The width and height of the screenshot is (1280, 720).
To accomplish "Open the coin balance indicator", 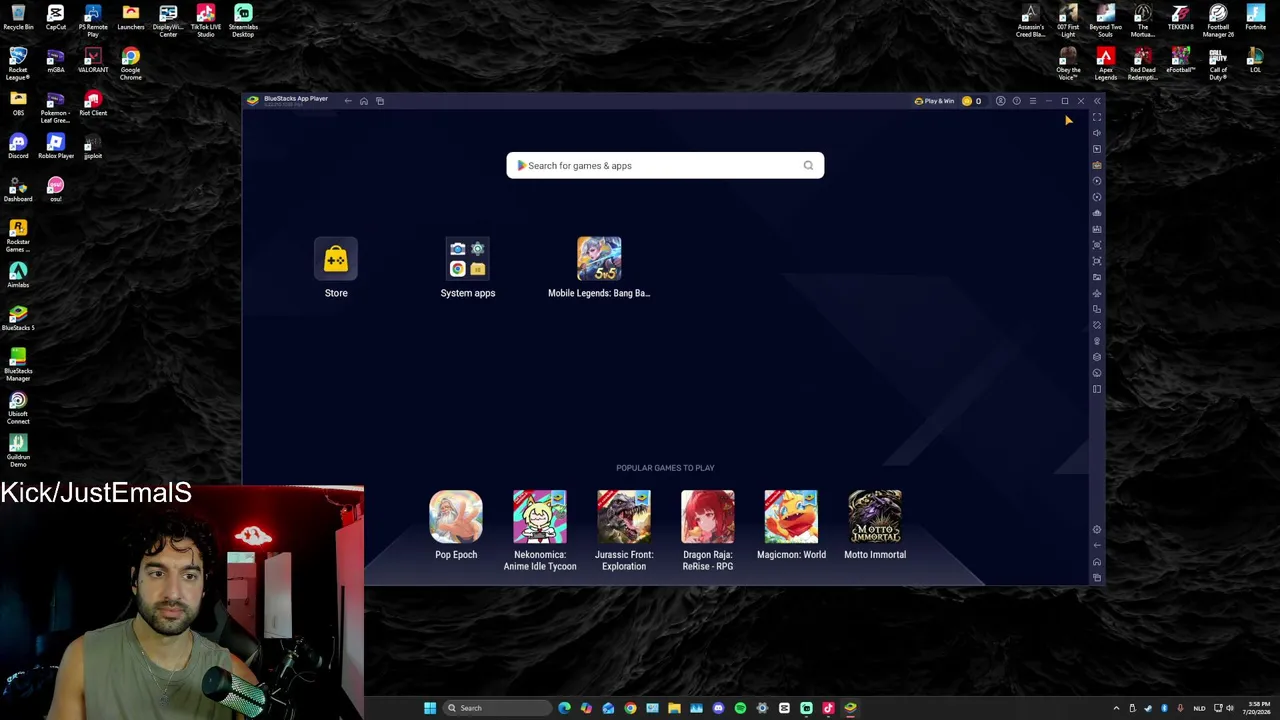I will (x=971, y=101).
